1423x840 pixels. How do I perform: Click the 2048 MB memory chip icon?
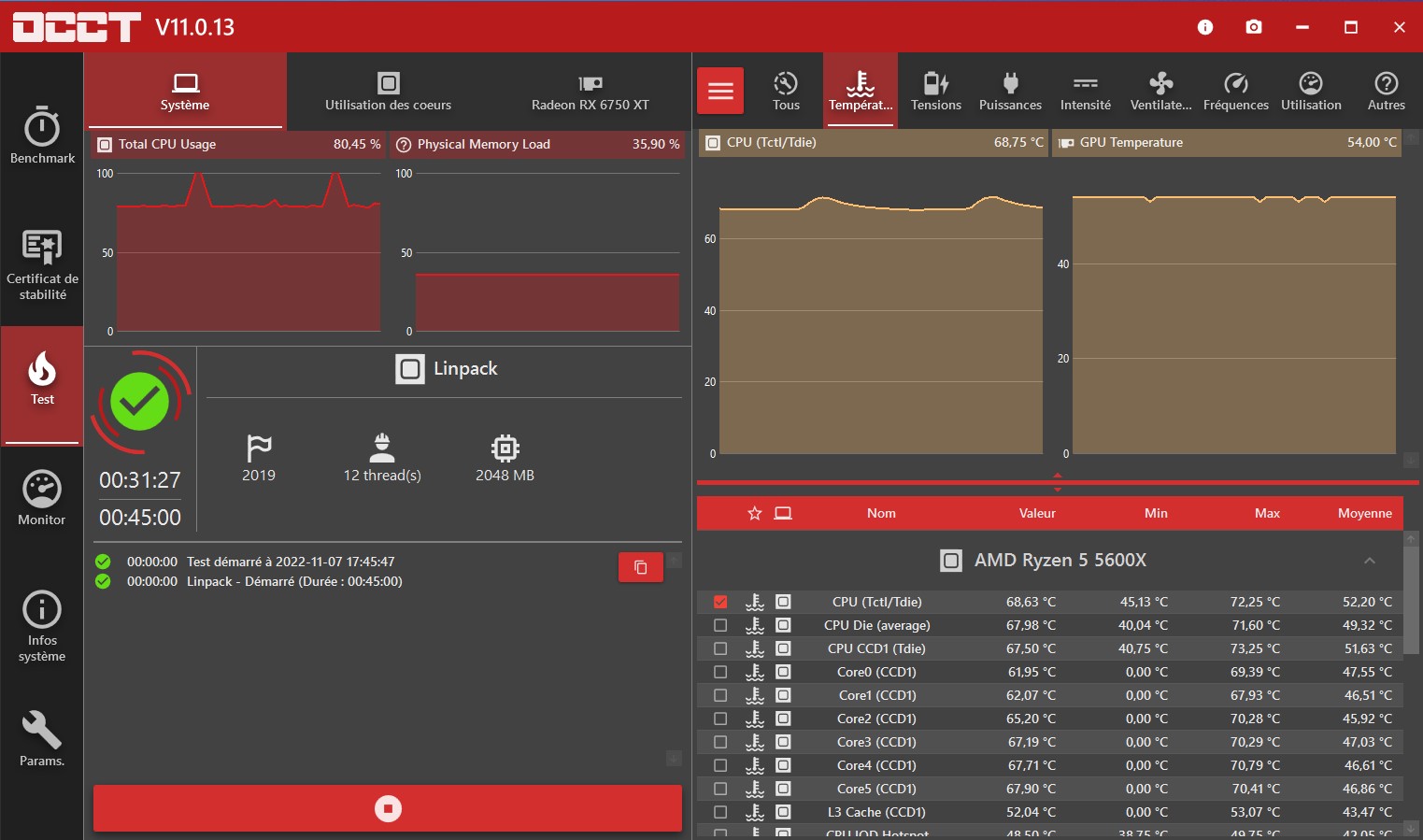pyautogui.click(x=505, y=448)
